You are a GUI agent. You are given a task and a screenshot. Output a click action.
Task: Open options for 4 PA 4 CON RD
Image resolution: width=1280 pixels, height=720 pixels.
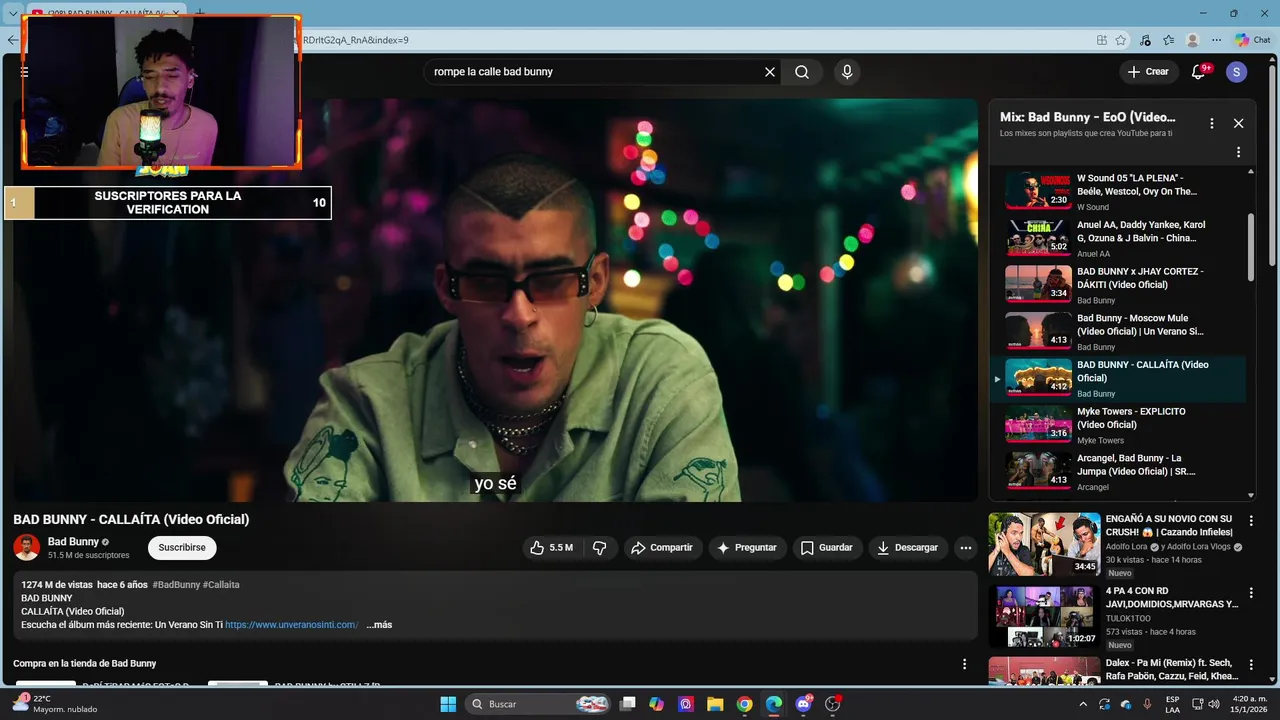pyautogui.click(x=1250, y=593)
